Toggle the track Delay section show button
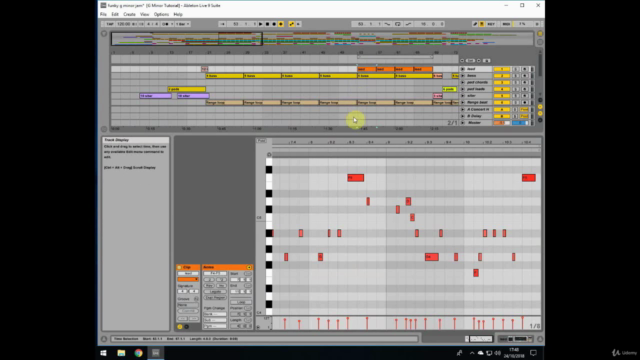Viewport: 640px width, 360px height. pos(540,120)
